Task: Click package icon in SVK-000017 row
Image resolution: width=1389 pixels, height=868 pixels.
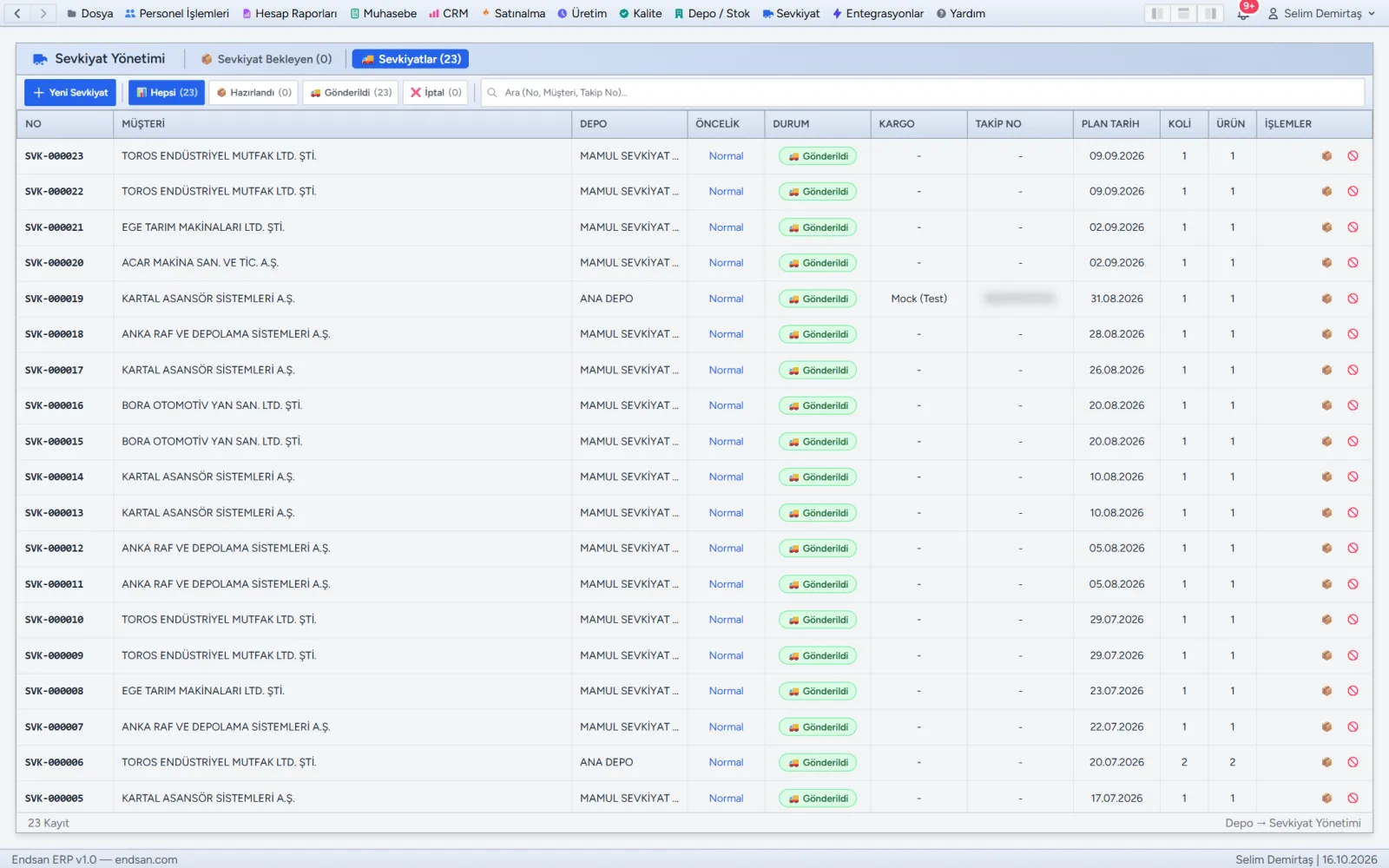Action: tap(1326, 370)
